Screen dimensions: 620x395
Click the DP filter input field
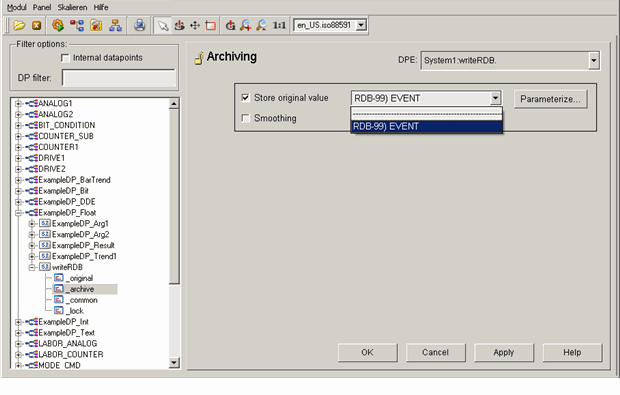[119, 78]
